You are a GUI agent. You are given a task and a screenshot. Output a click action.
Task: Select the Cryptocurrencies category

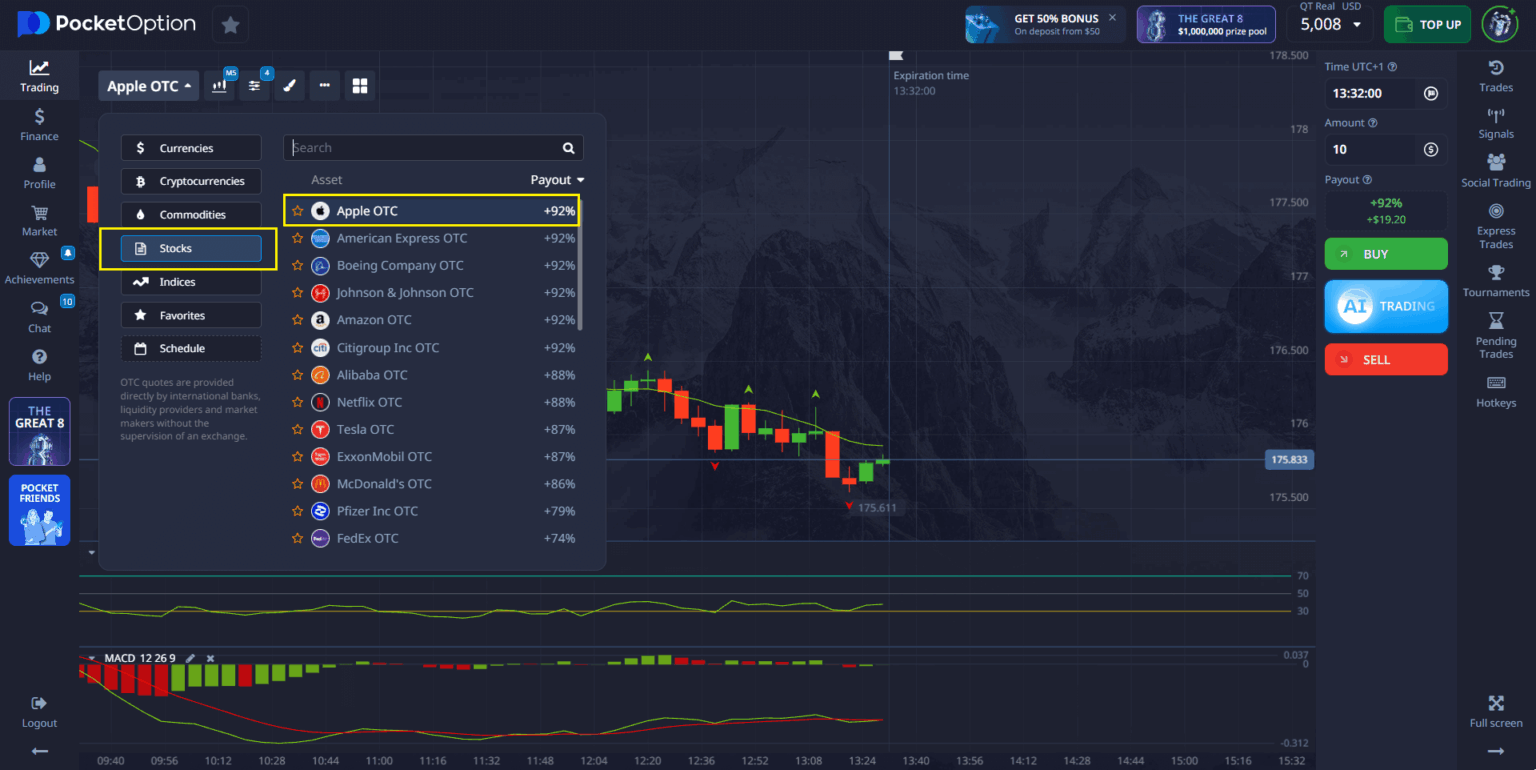coord(191,181)
